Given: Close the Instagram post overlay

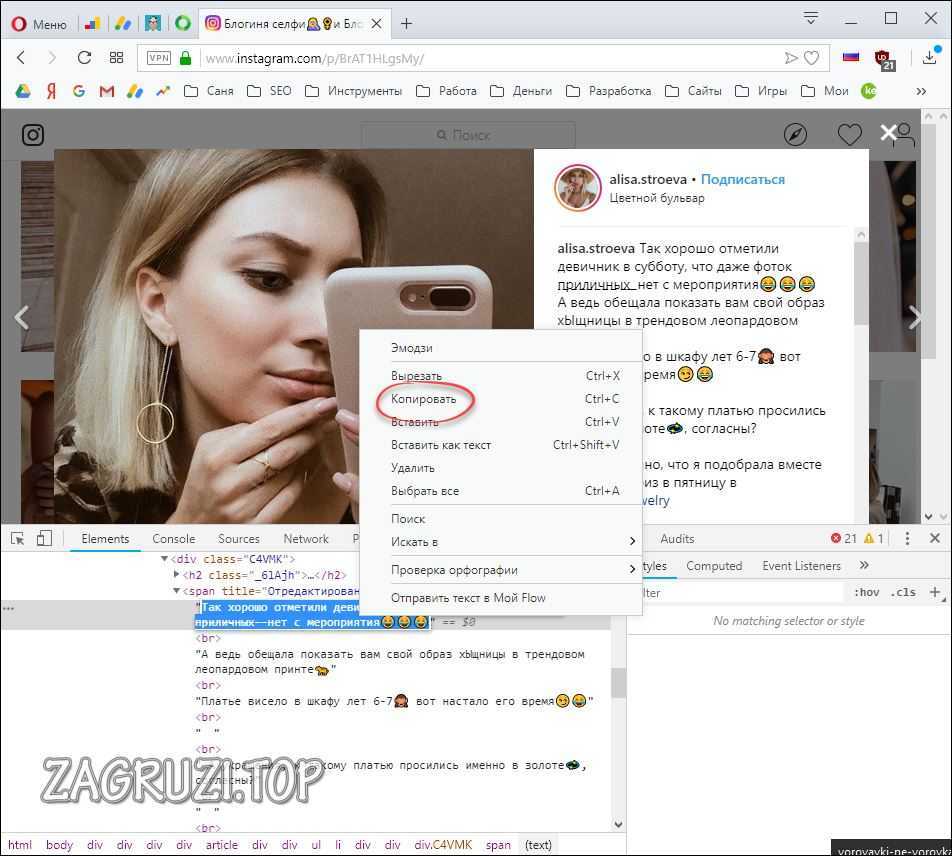Looking at the screenshot, I should point(888,132).
